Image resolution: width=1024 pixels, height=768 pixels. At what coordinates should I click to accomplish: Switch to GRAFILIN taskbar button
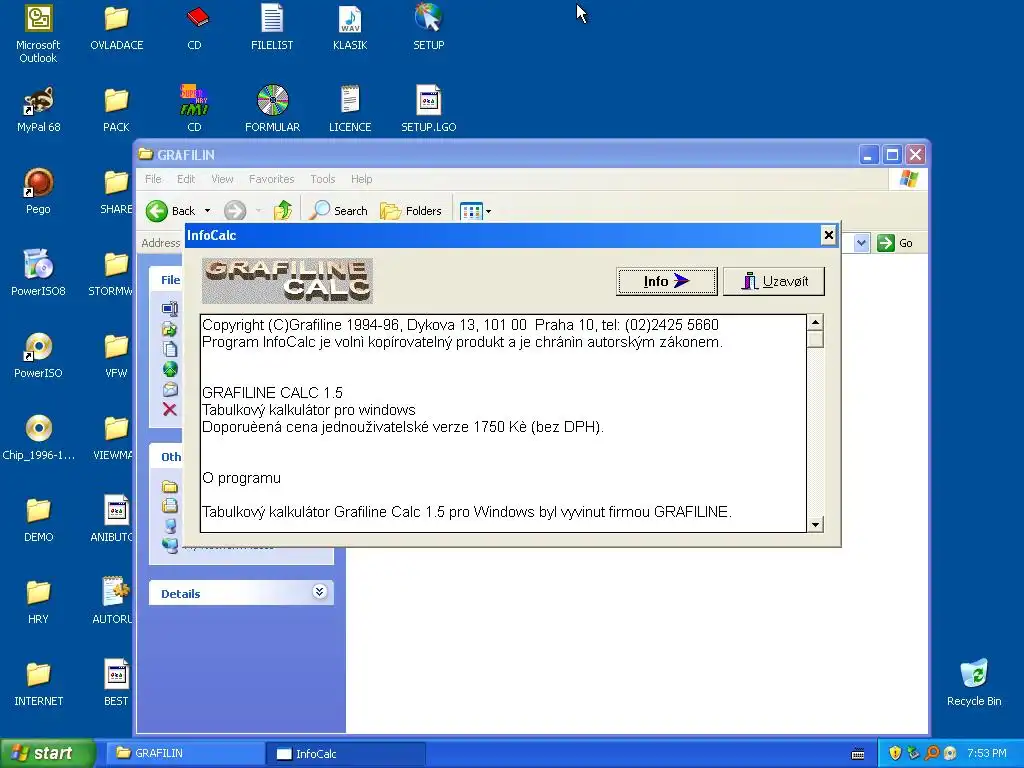[184, 753]
